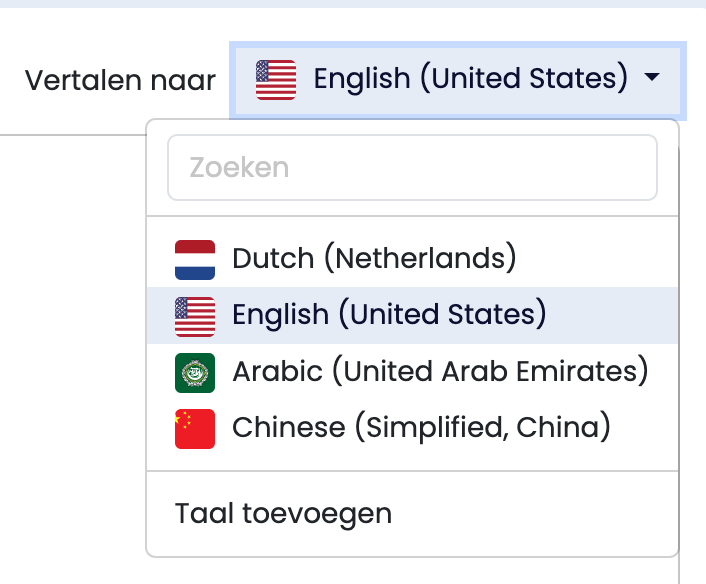Click the word Chinese in the last option
706x584 pixels.
287,429
